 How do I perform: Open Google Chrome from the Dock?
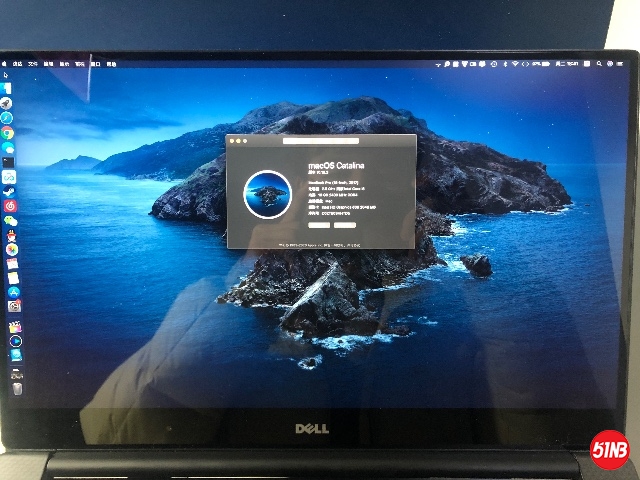tap(7, 132)
